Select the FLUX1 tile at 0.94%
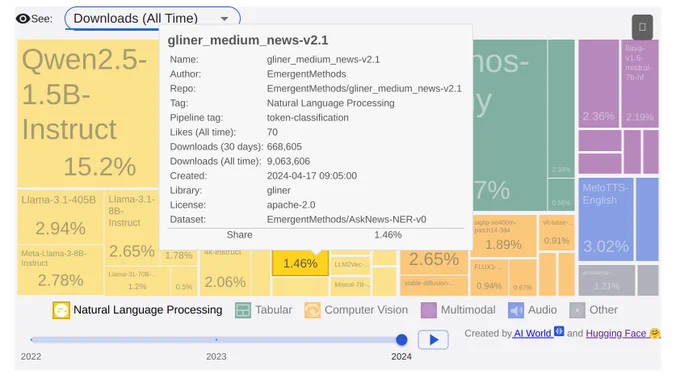 coord(489,278)
